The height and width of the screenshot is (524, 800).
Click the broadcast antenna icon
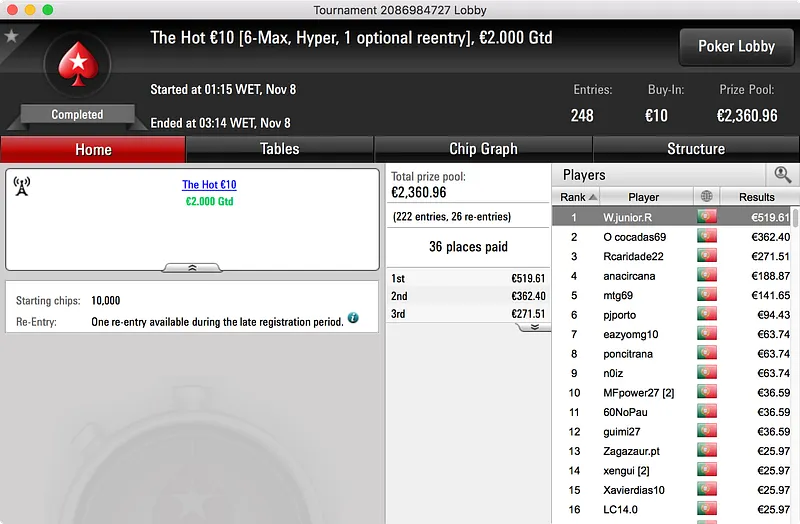coord(21,187)
